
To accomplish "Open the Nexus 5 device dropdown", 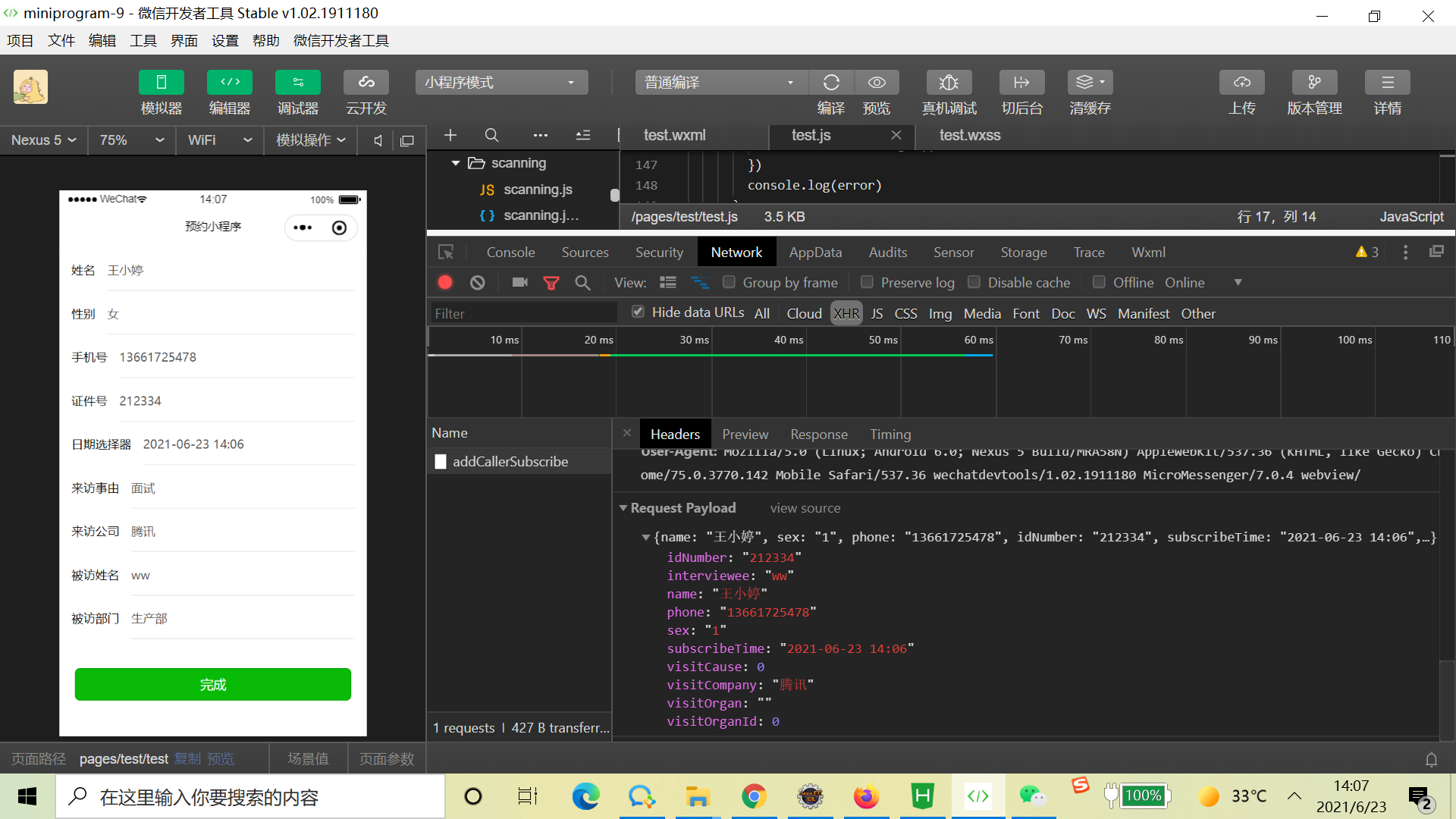I will tap(44, 140).
